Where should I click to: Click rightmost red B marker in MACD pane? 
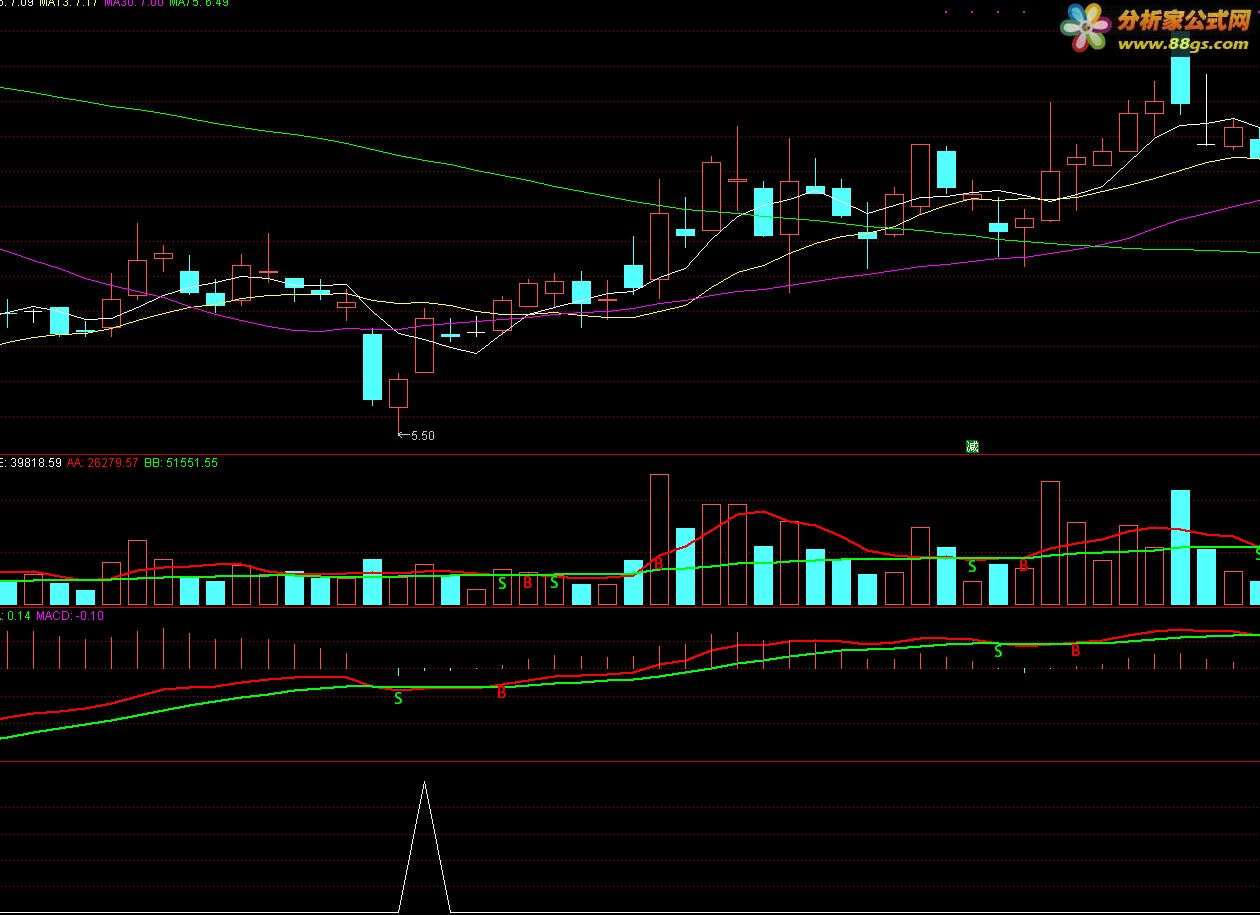[x=1076, y=650]
